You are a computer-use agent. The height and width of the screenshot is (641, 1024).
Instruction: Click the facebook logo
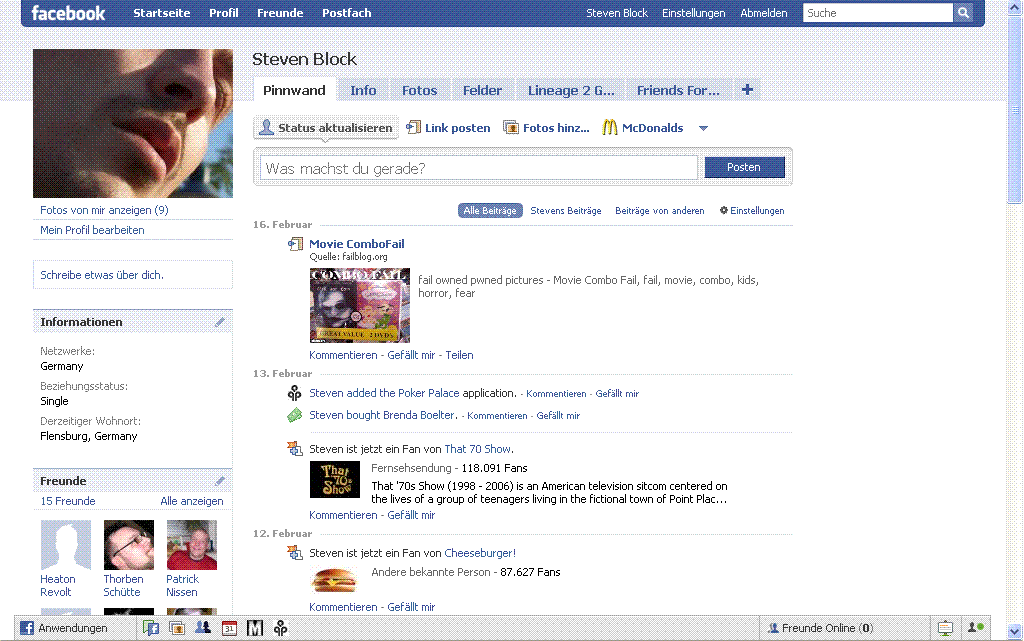68,13
